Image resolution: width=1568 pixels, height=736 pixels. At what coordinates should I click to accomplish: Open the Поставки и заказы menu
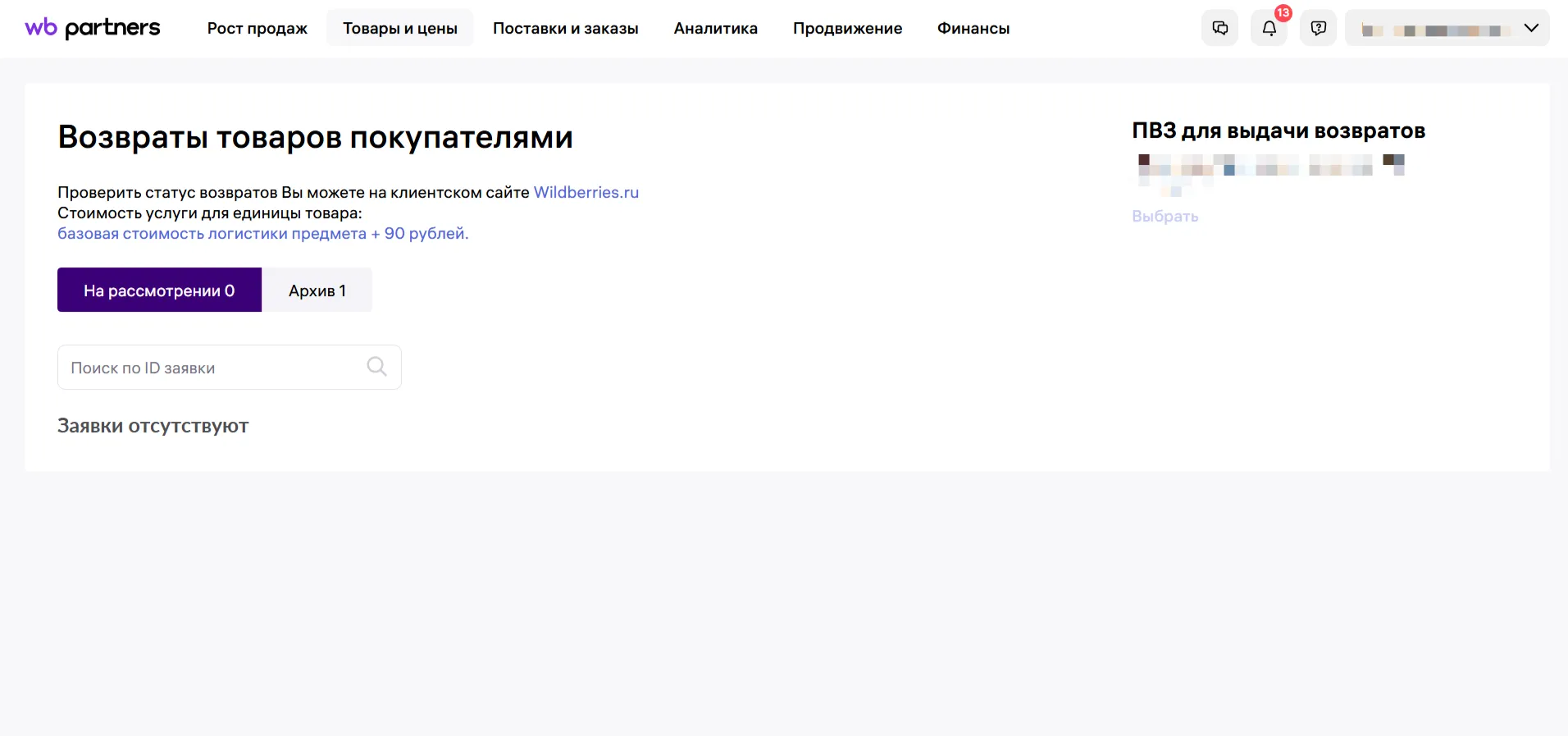tap(565, 29)
